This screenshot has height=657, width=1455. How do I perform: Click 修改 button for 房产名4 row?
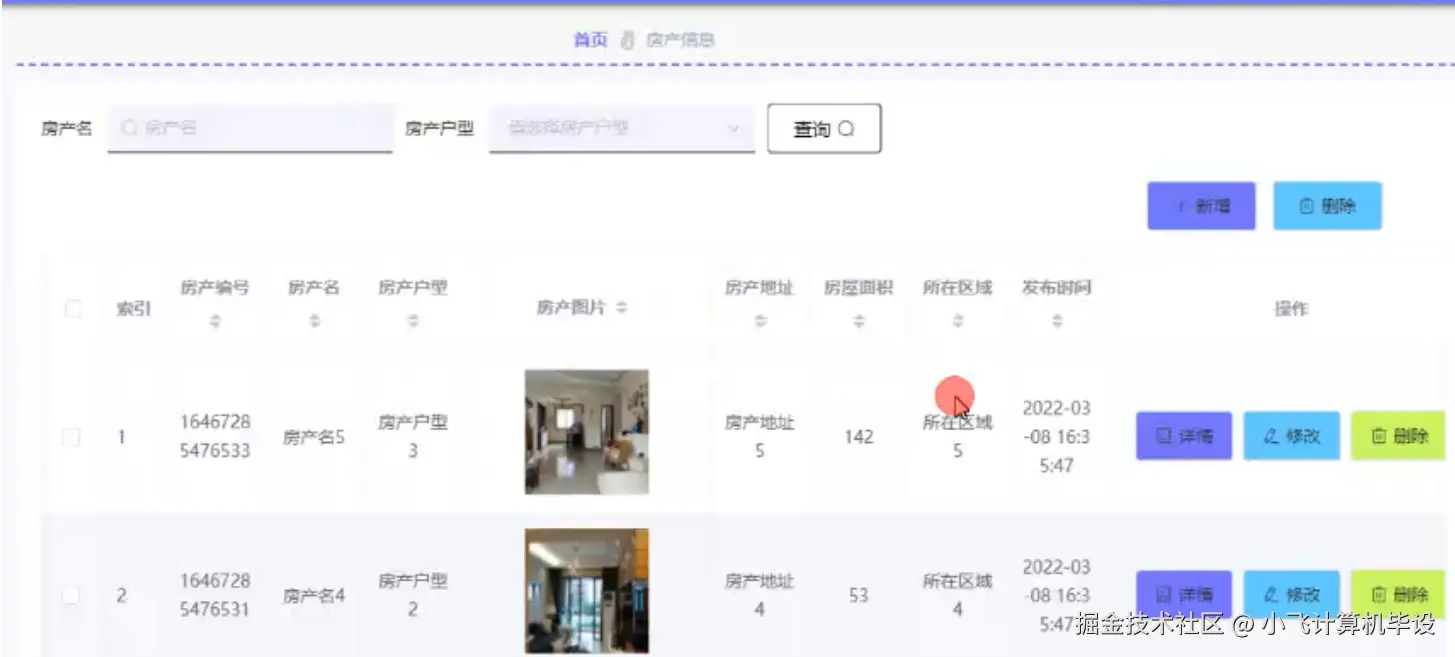1291,594
